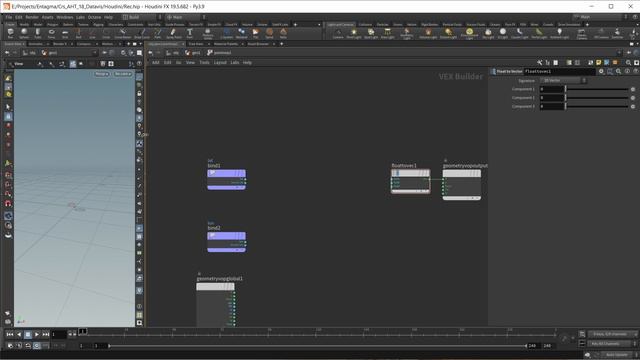Screen dimensions: 640x360
Task: Create a Box from the shelf
Action: click(10, 33)
